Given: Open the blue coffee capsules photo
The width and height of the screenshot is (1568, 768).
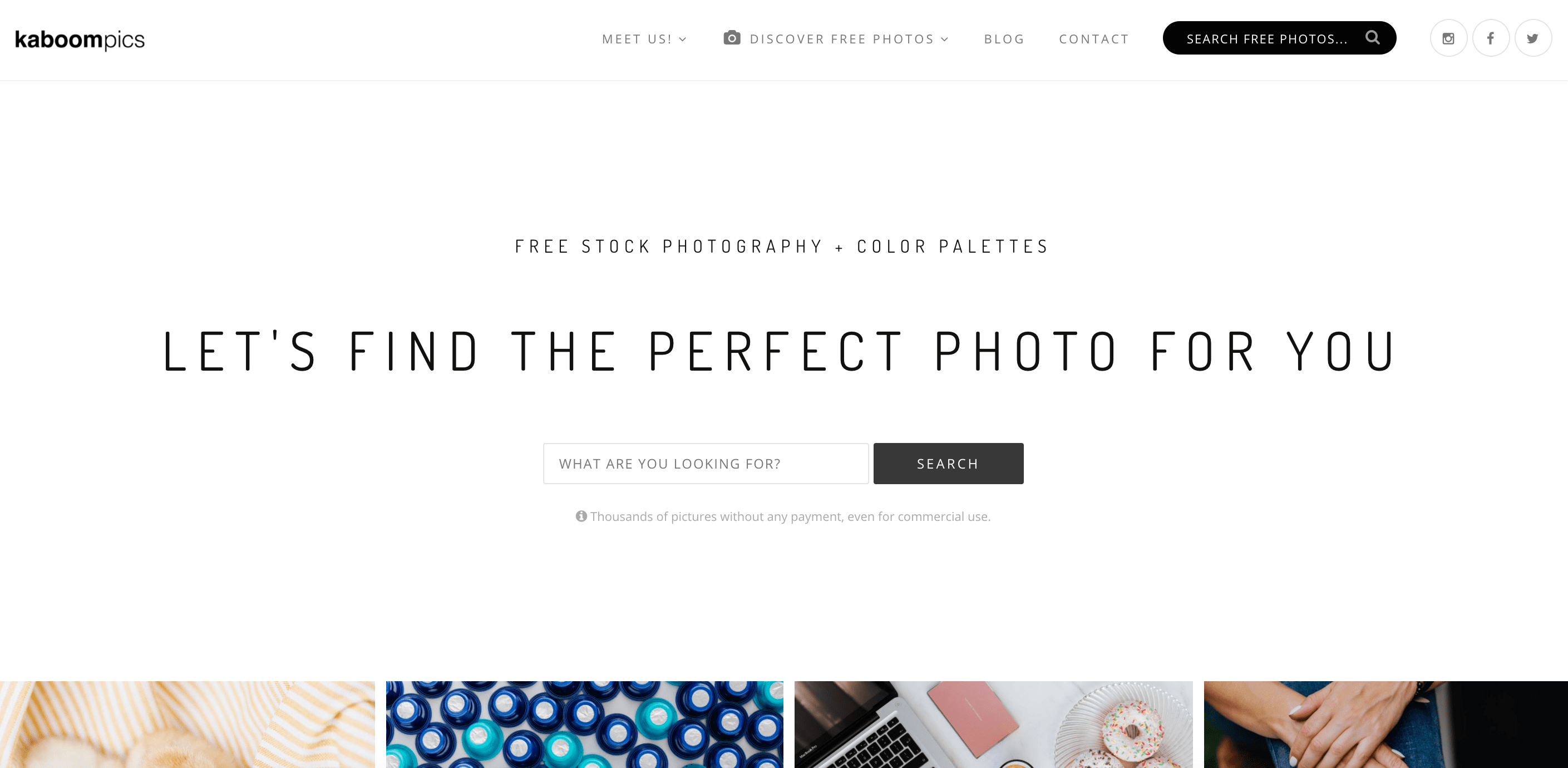Looking at the screenshot, I should point(584,724).
